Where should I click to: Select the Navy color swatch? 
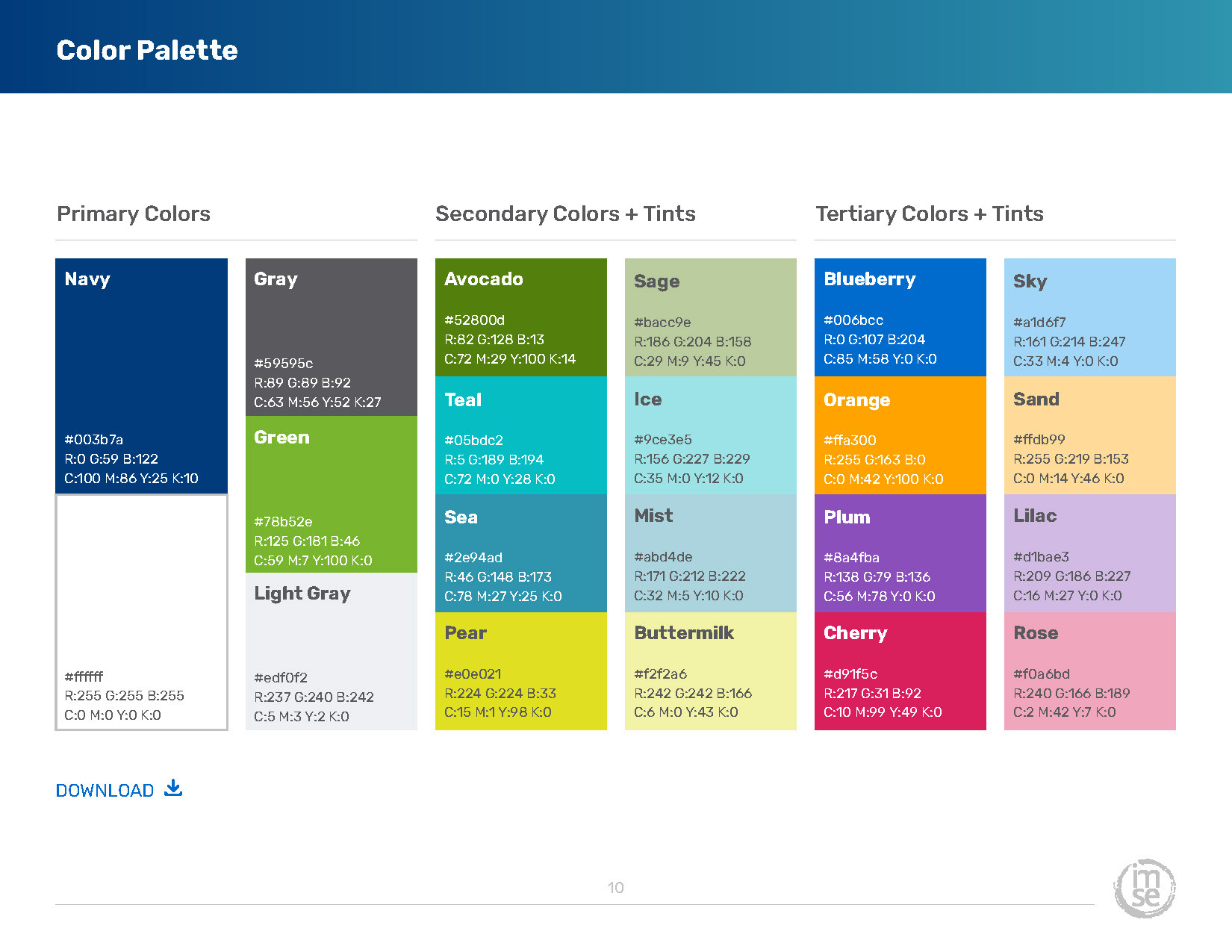tap(141, 376)
